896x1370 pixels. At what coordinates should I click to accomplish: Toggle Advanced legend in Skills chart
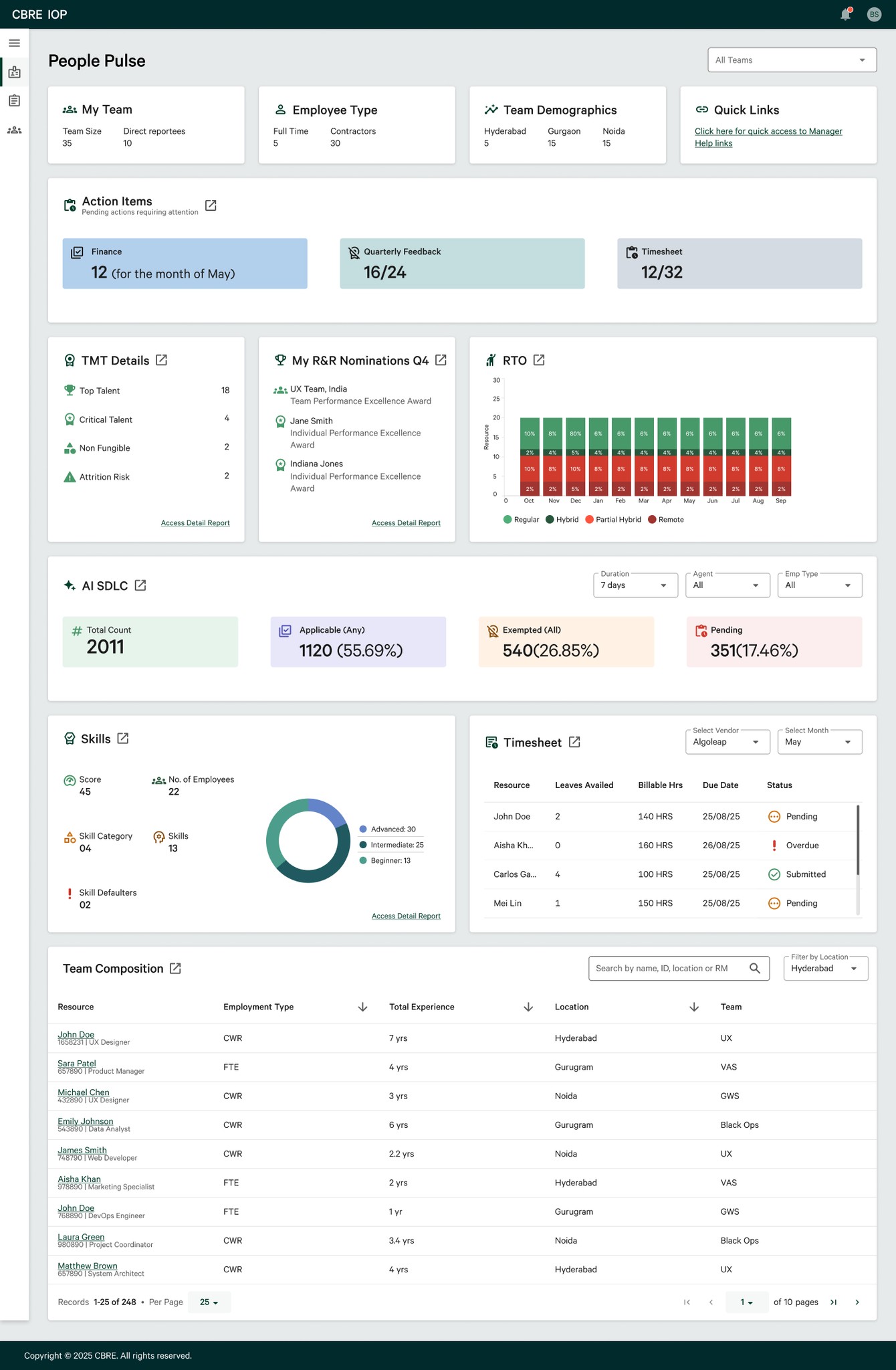click(387, 829)
